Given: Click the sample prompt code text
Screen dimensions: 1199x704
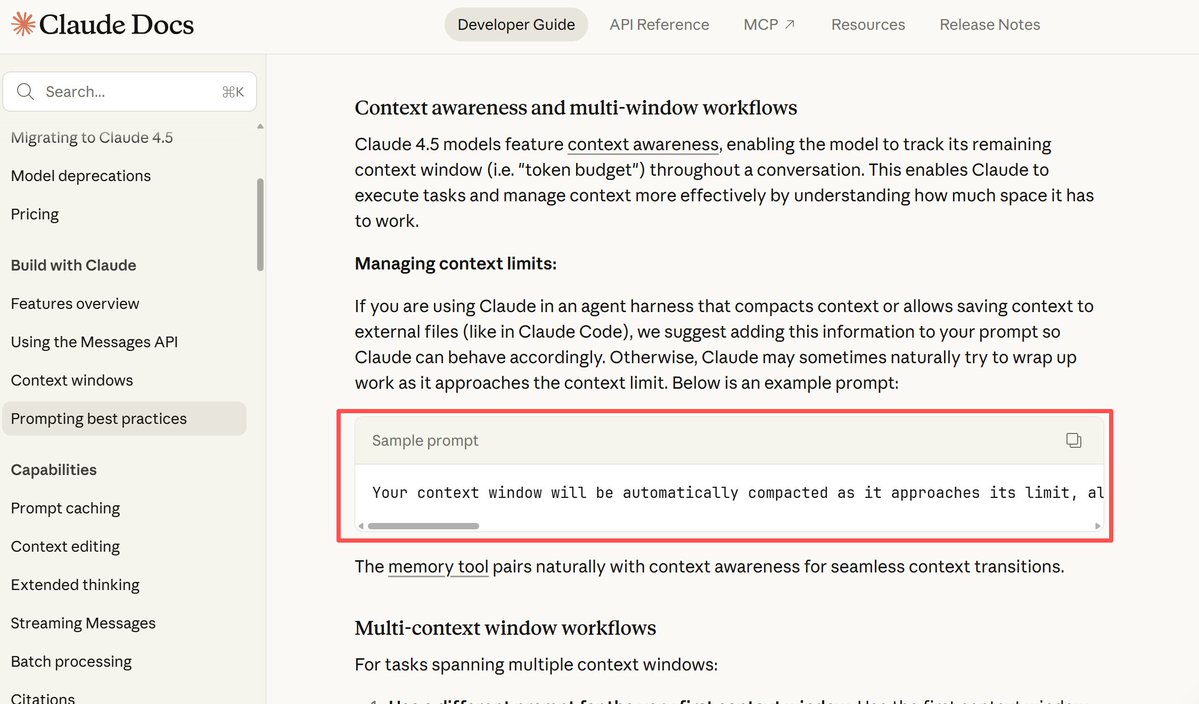Looking at the screenshot, I should (x=738, y=493).
